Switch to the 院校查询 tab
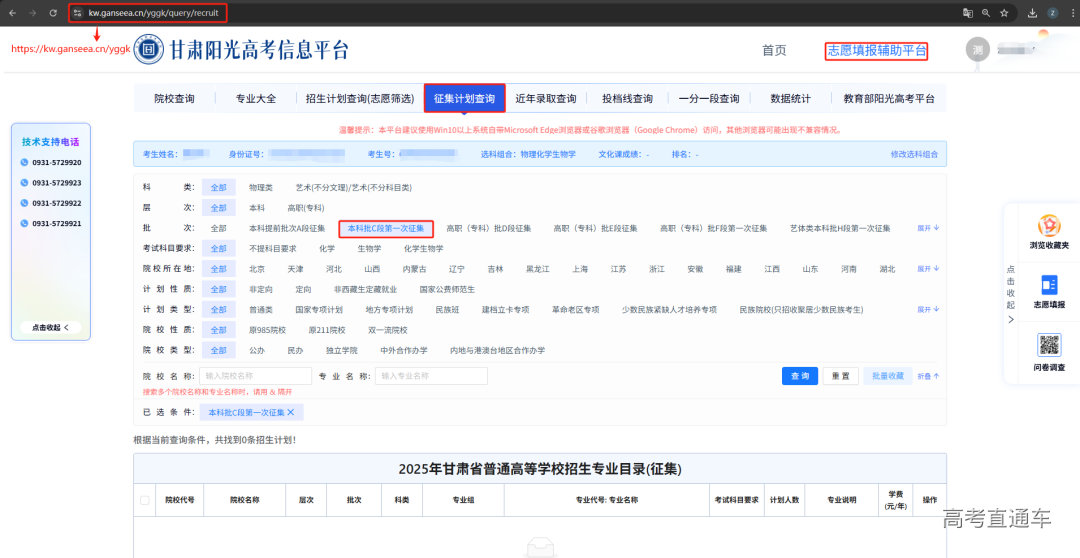 174,99
